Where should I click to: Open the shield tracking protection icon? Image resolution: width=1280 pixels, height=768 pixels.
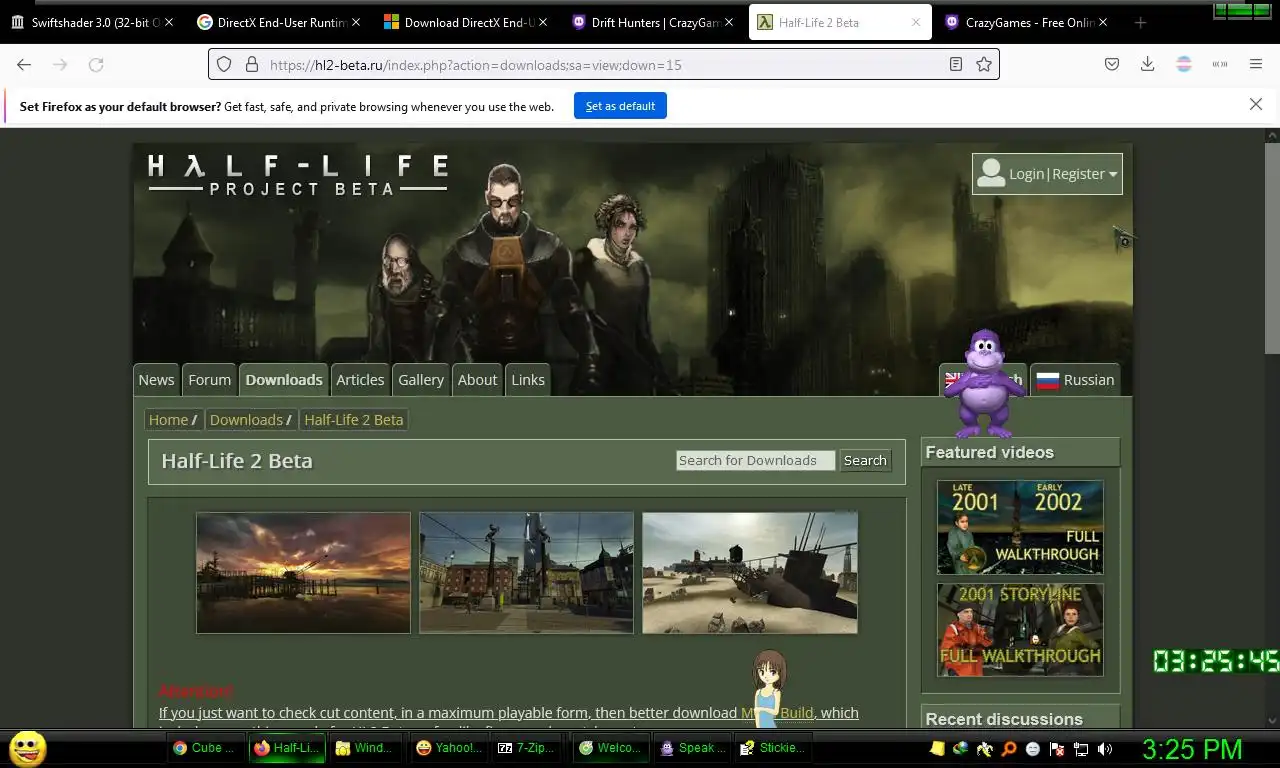224,64
